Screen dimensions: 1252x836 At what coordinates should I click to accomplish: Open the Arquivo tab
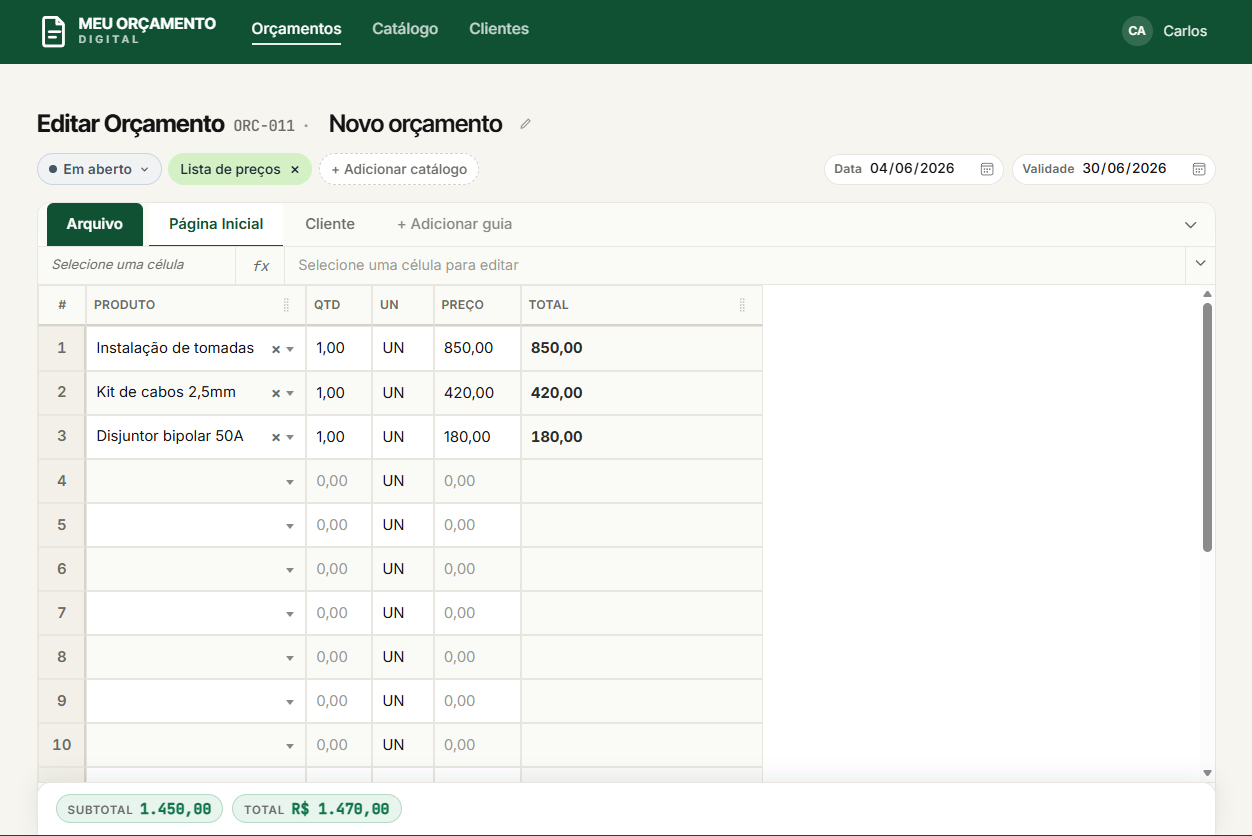(95, 224)
